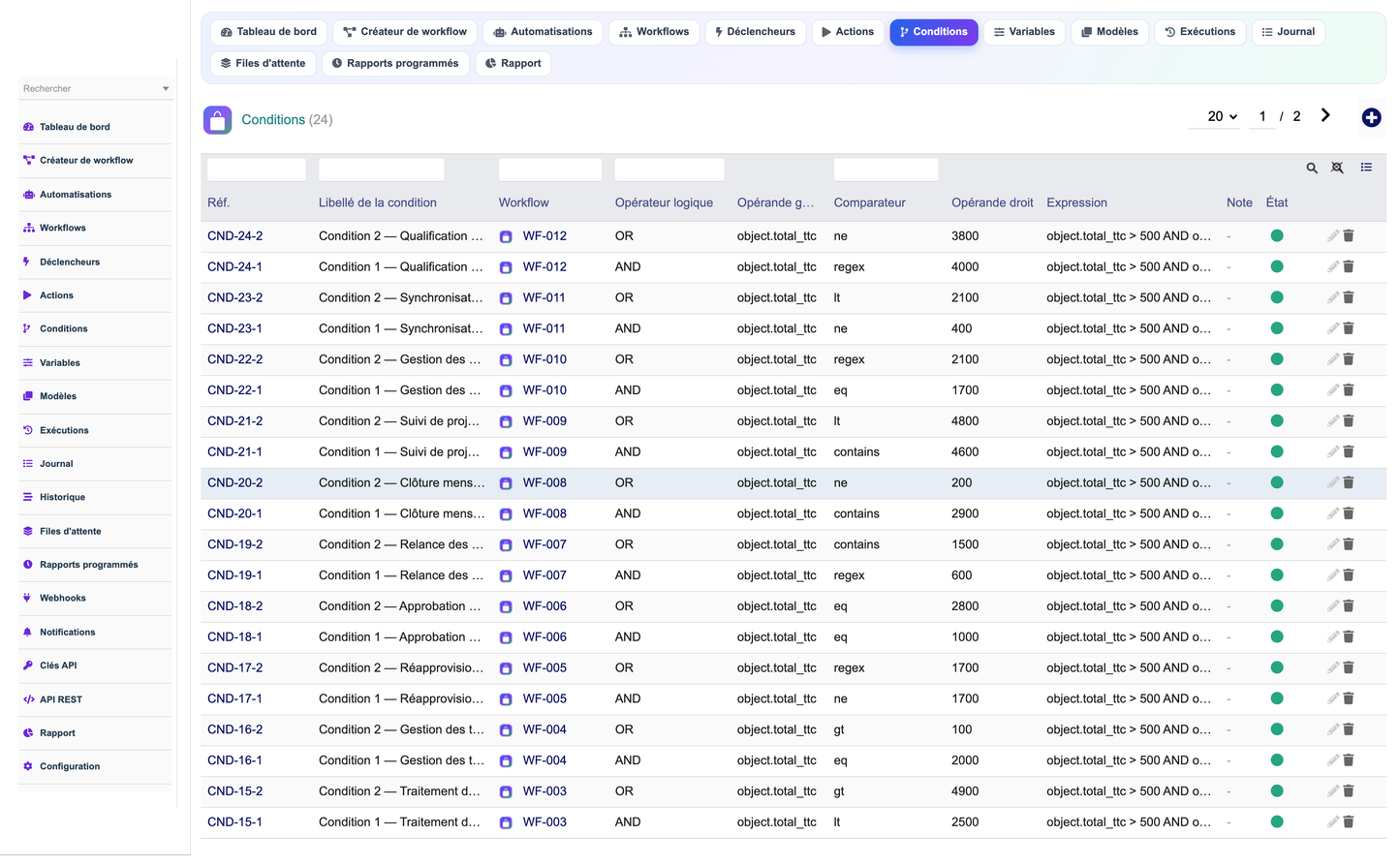
Task: Open the CND-21-1 reference link
Action: click(x=234, y=452)
